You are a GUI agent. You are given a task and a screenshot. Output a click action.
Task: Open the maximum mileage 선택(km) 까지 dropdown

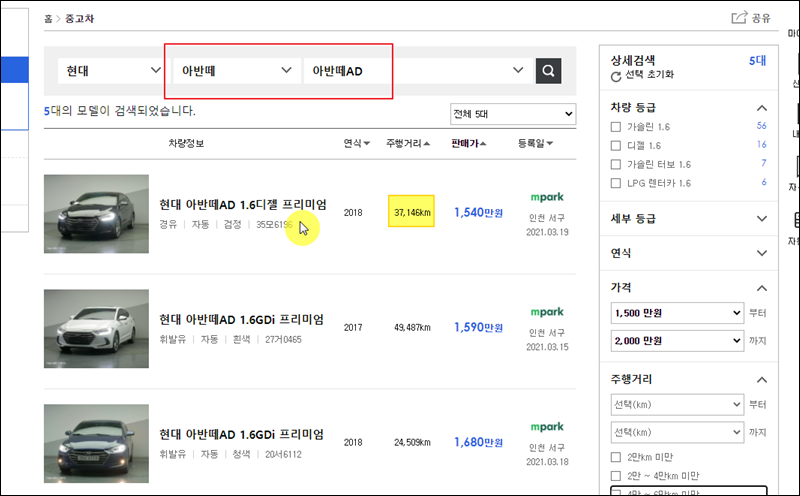click(x=677, y=432)
